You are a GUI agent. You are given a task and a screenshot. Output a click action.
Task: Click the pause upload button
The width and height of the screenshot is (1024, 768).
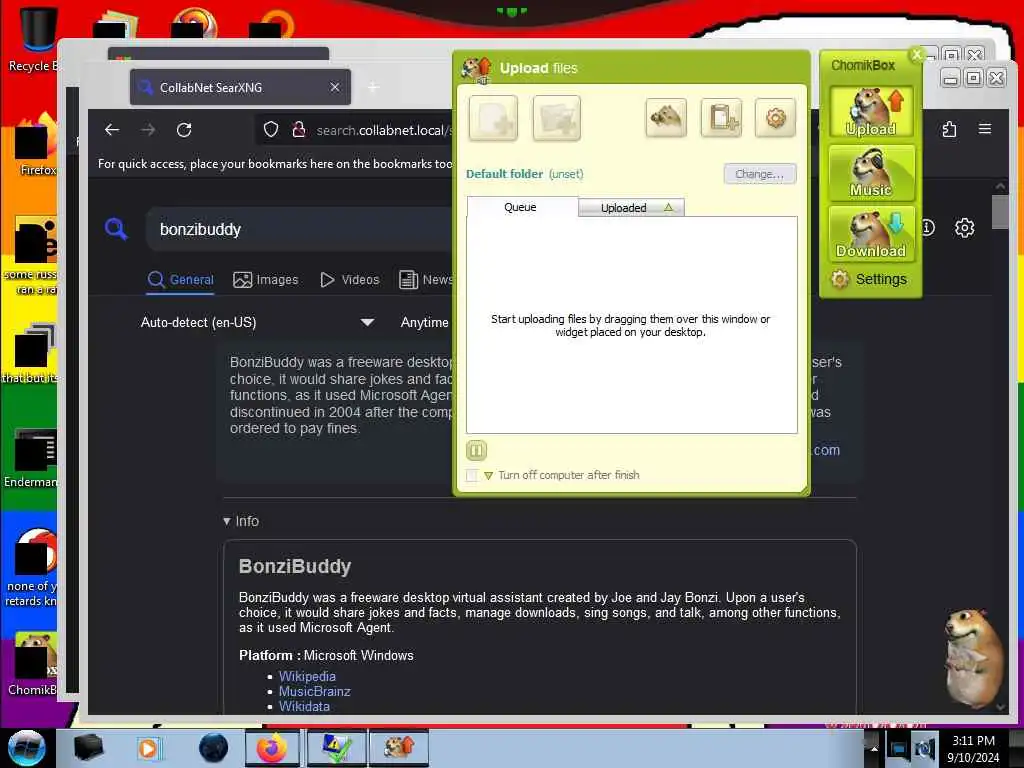(x=476, y=450)
